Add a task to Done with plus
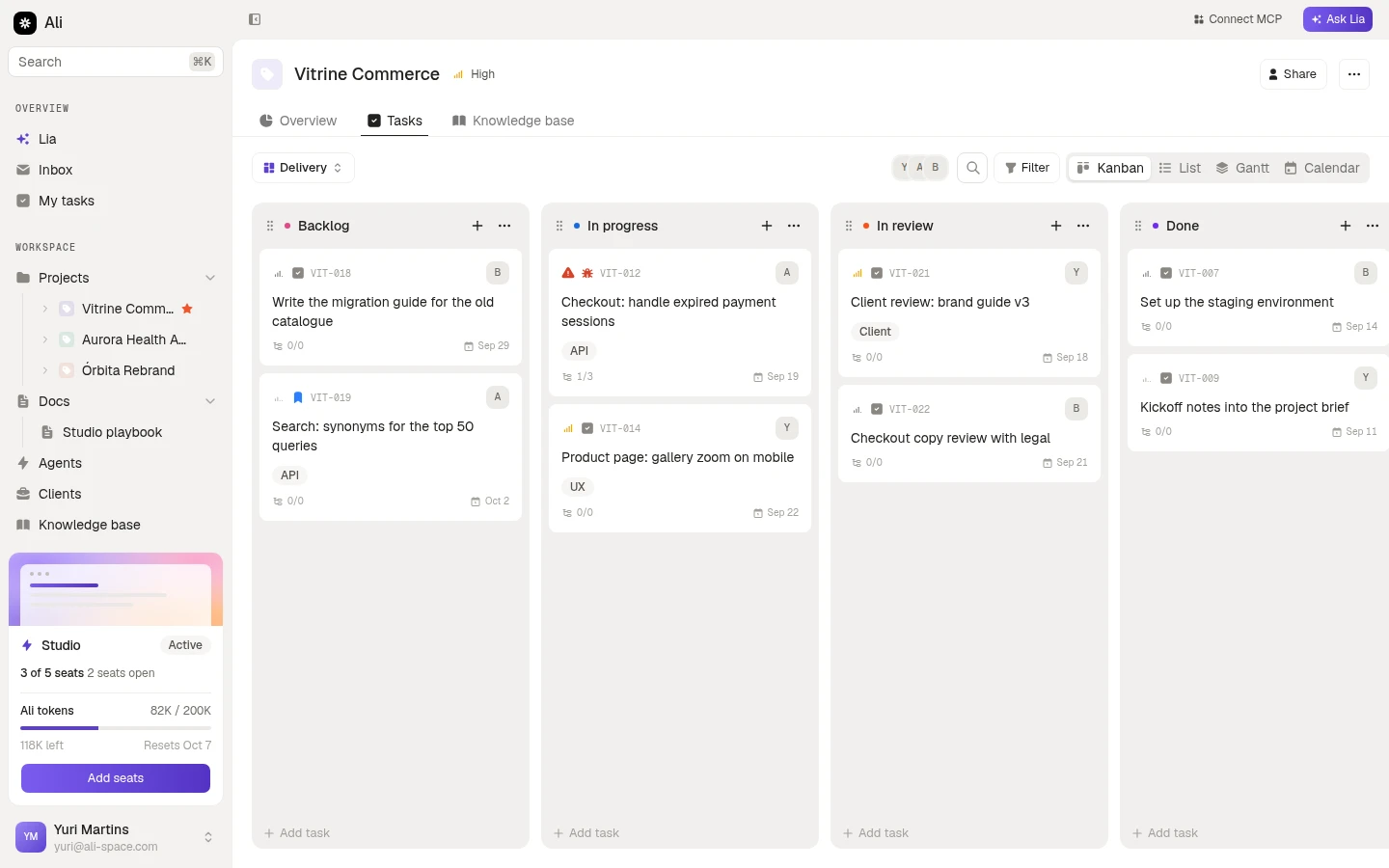 (1346, 226)
